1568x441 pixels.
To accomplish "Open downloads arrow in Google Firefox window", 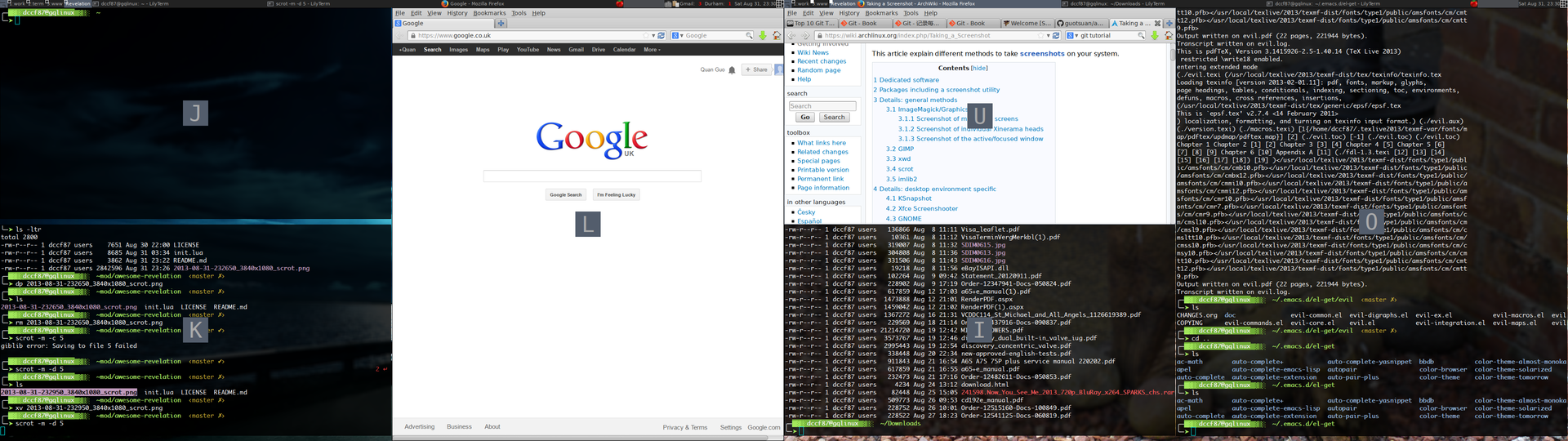I will coord(763,36).
